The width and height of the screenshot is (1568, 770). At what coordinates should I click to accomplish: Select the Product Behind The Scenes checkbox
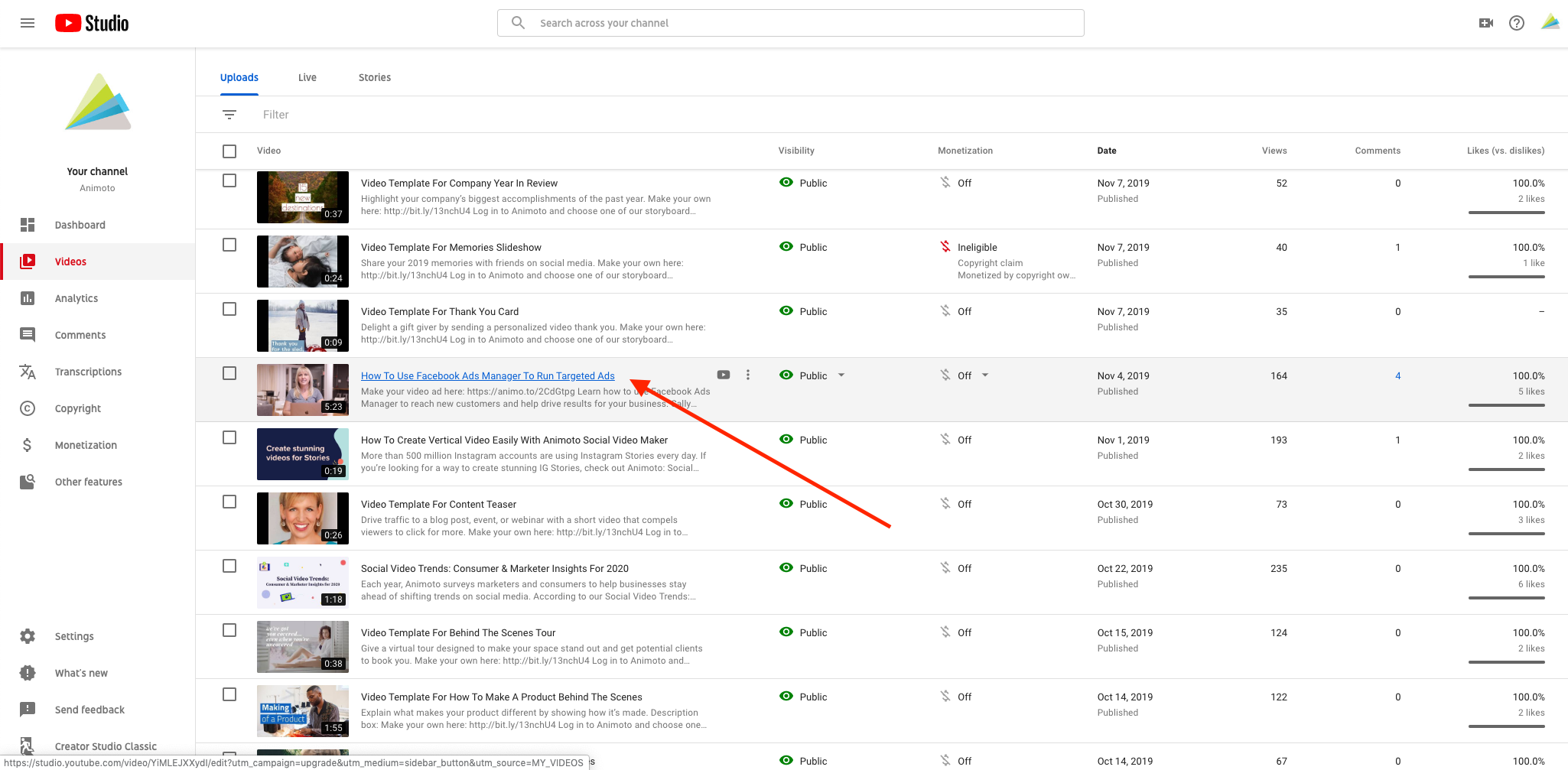229,694
